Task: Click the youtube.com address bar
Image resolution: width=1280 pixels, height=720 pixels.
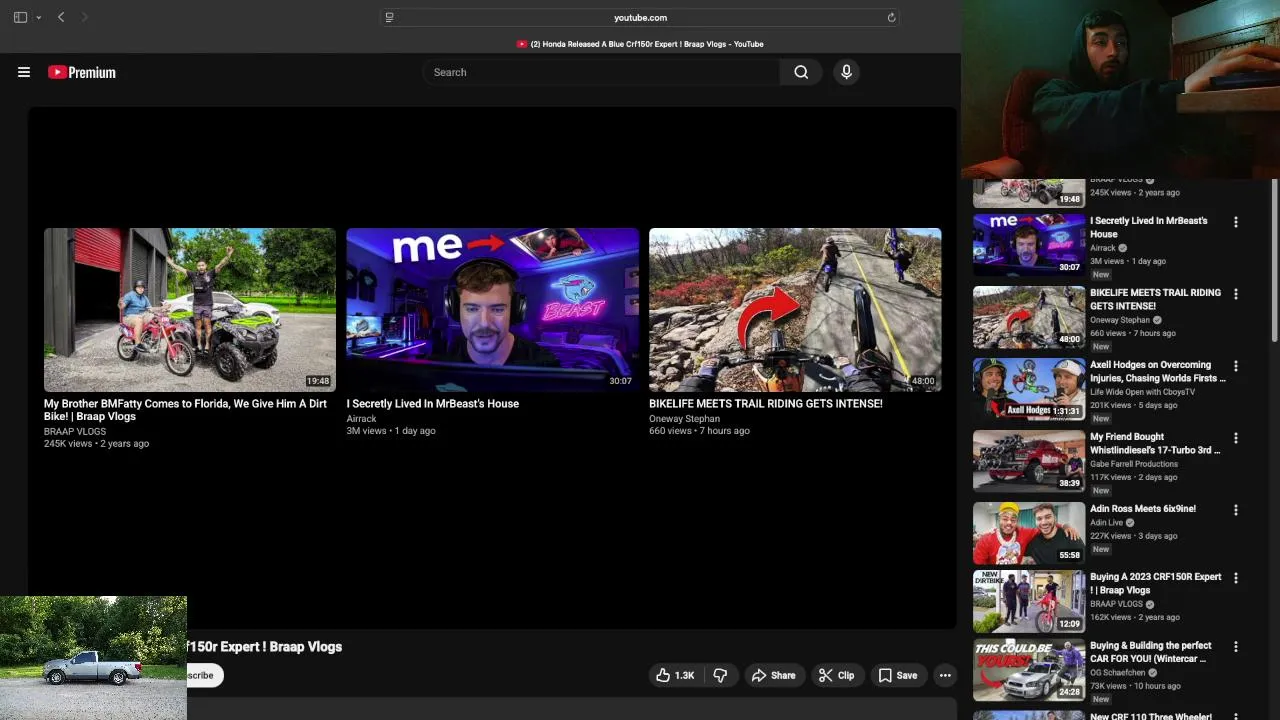Action: [640, 17]
